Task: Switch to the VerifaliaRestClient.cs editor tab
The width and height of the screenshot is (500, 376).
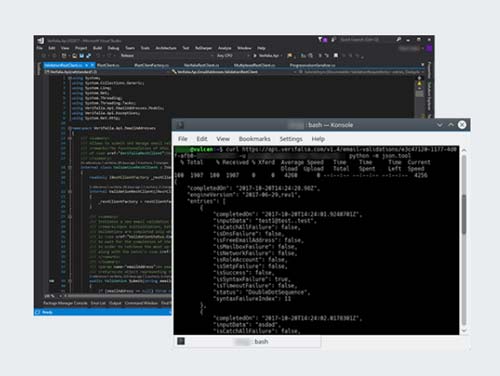Action: [x=201, y=65]
